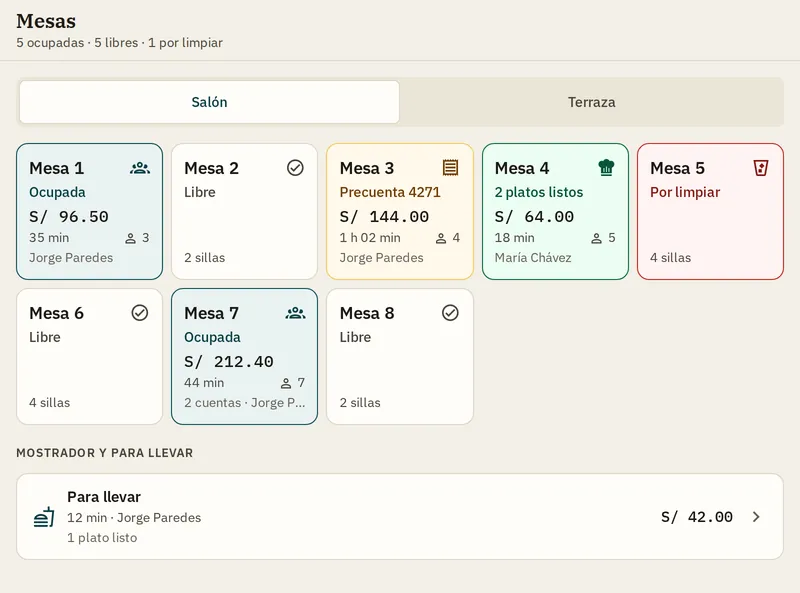800x593 pixels.
Task: Click the guest count icon on Mesa 1
Action: 131,238
